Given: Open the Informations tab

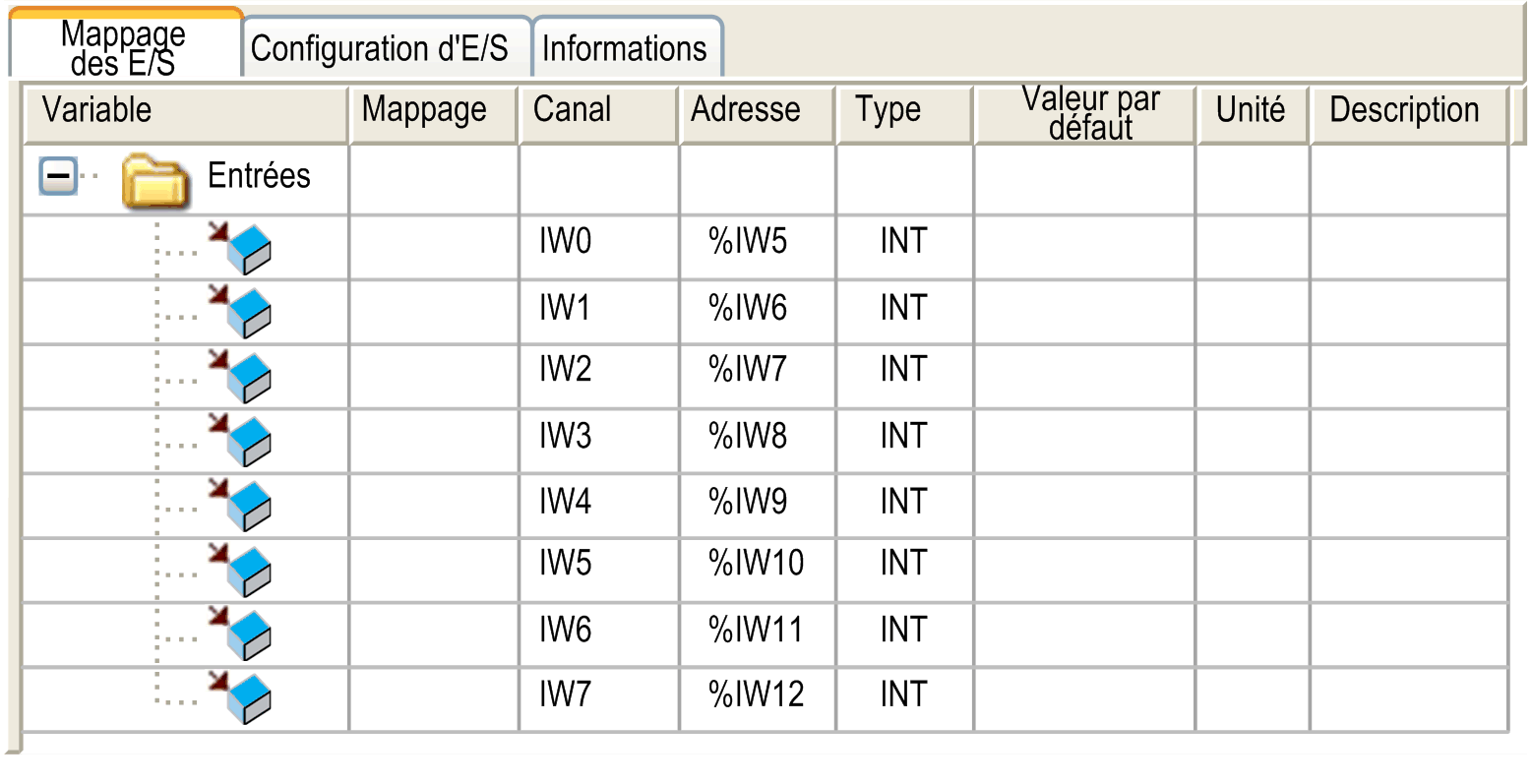Looking at the screenshot, I should coord(624,48).
